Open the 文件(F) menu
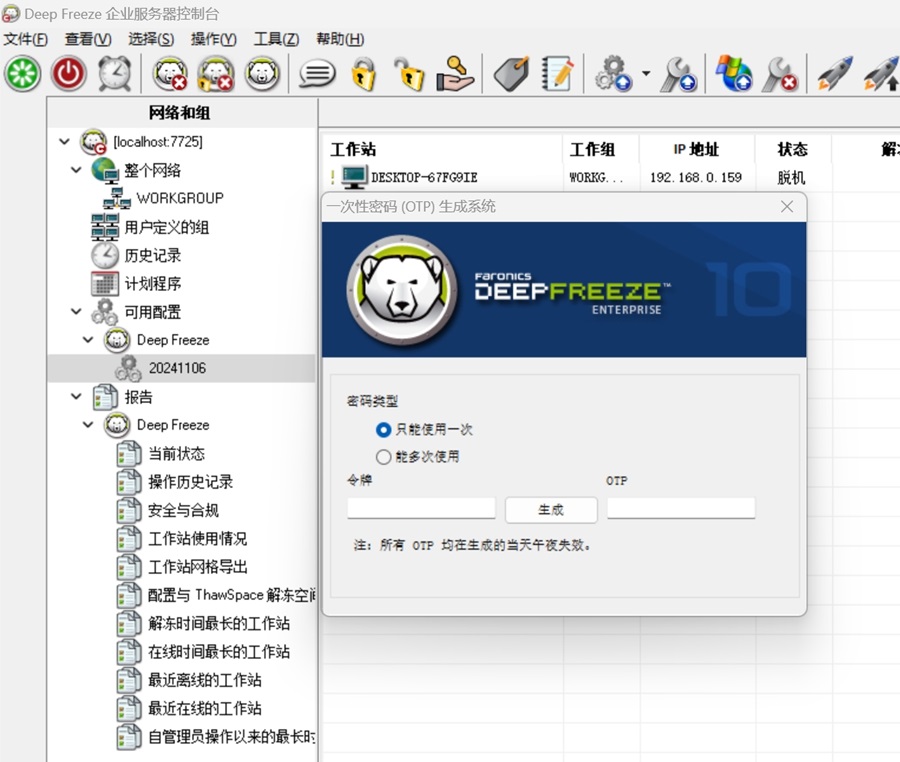 [x=25, y=39]
